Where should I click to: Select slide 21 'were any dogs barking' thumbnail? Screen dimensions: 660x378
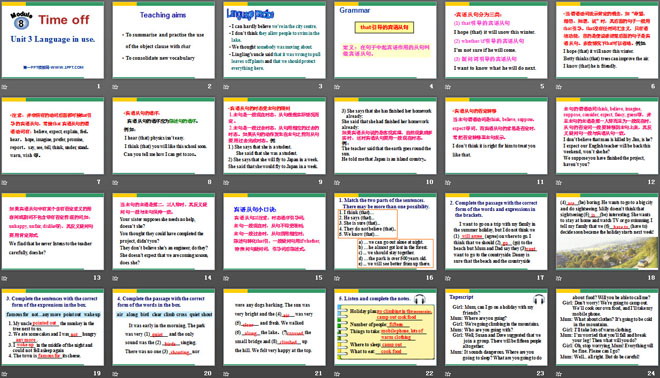pos(274,327)
